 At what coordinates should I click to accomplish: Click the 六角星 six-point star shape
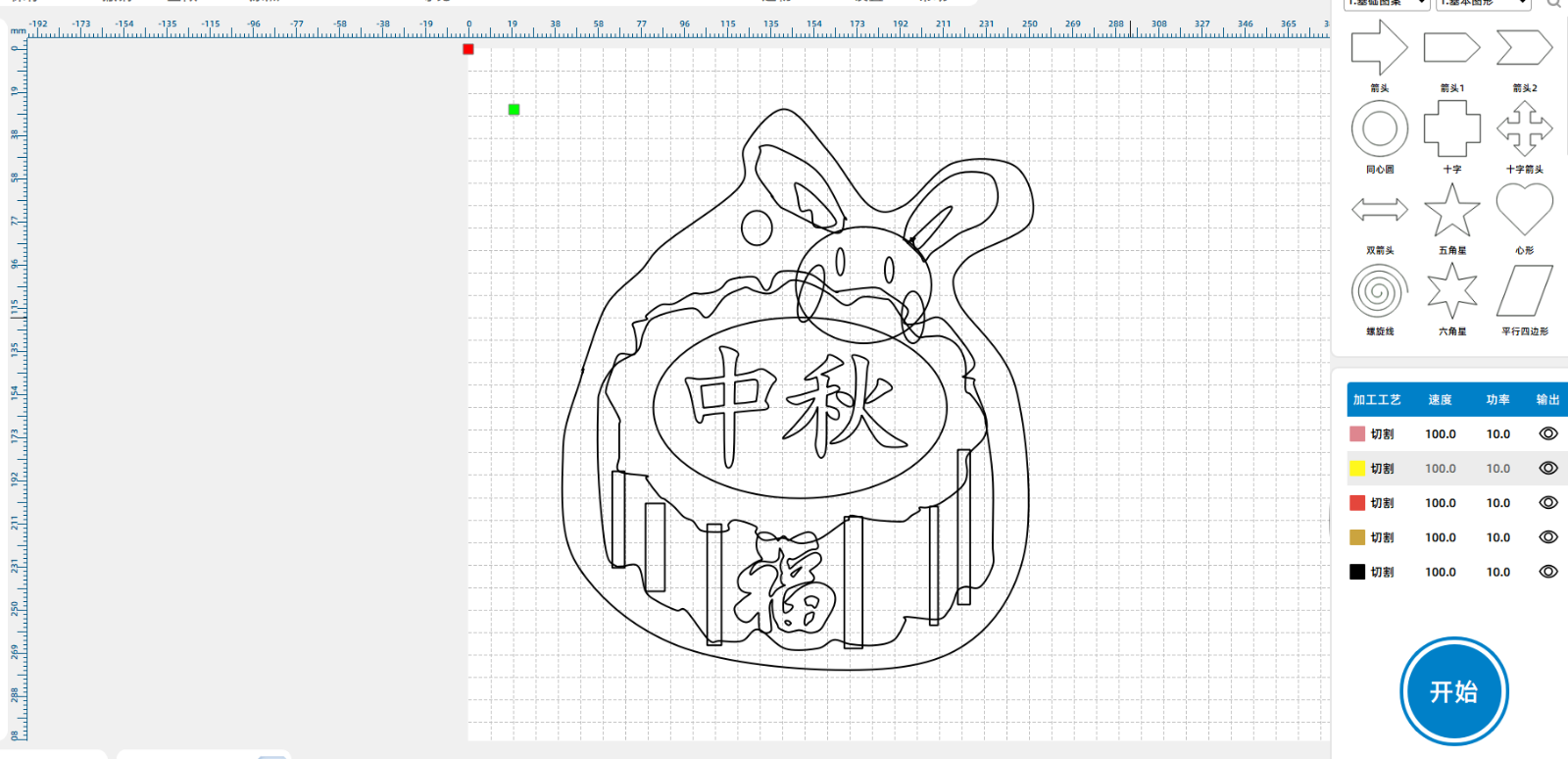(x=1451, y=291)
